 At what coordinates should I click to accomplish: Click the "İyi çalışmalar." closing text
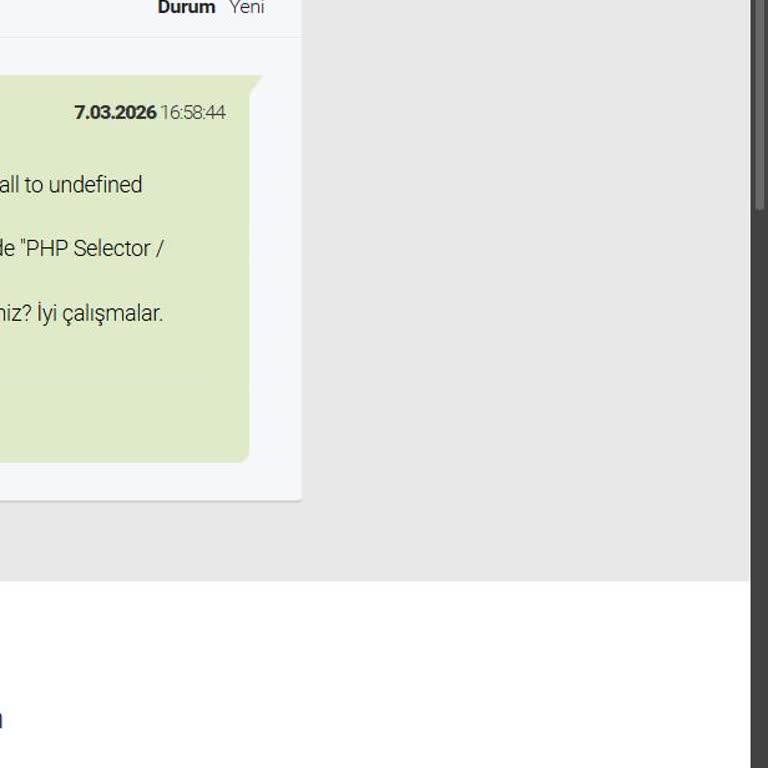[100, 314]
